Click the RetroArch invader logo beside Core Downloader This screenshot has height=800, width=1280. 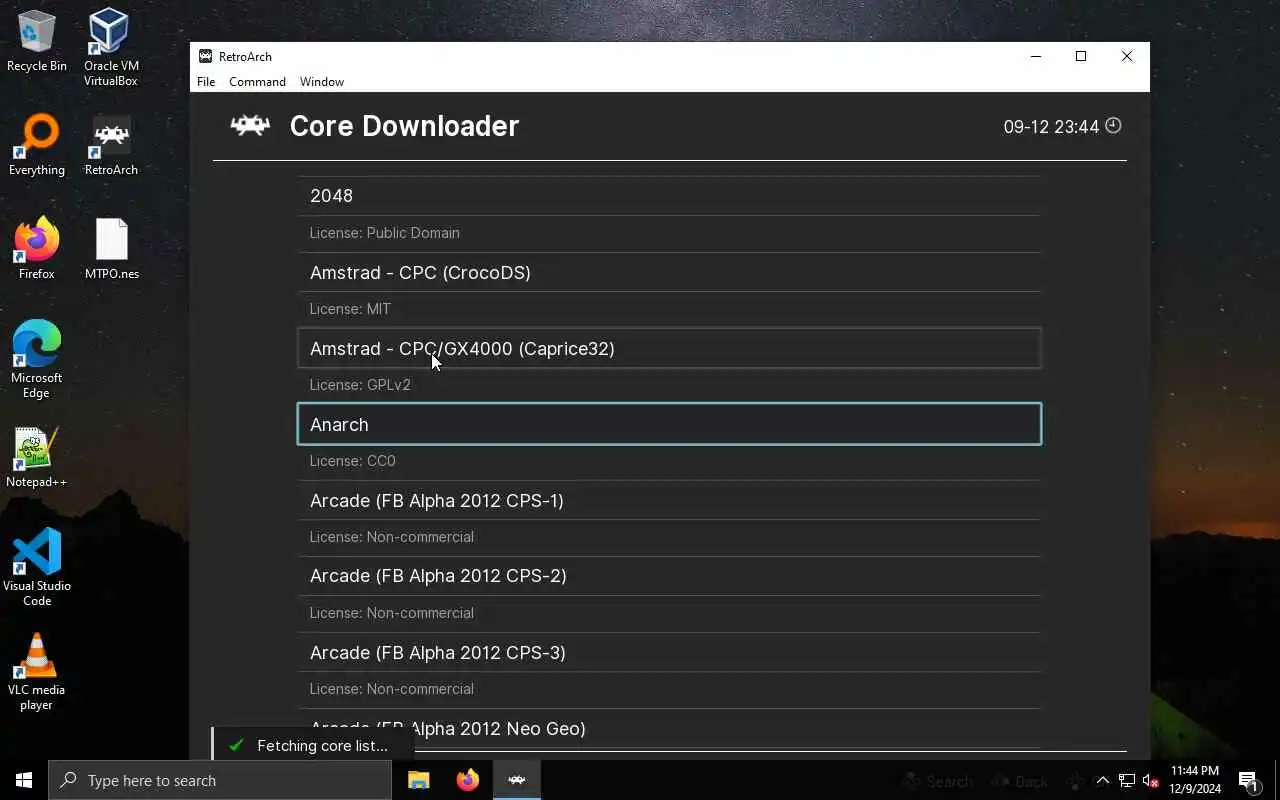tap(250, 125)
